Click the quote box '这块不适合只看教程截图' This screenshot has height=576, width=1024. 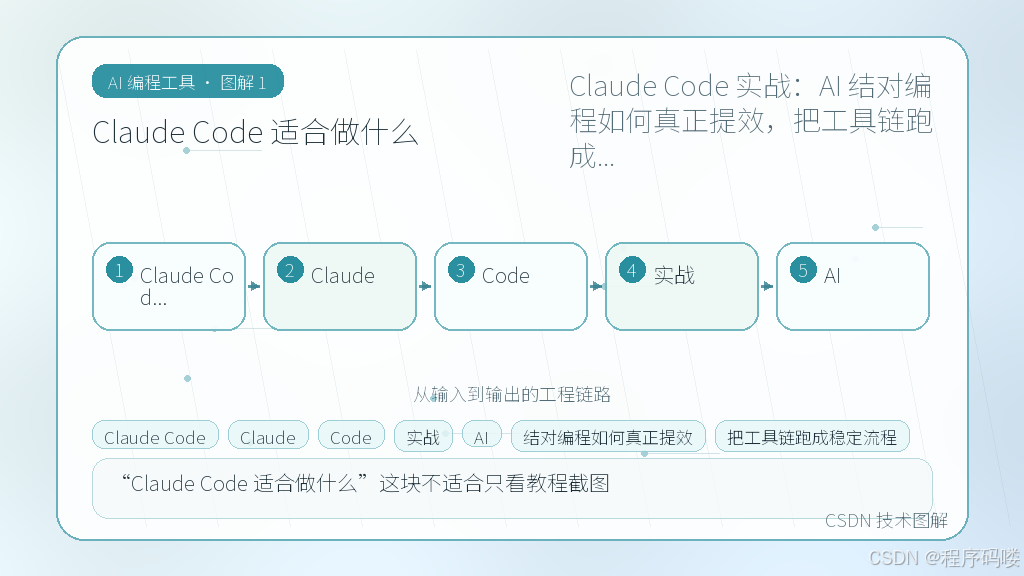coord(512,488)
